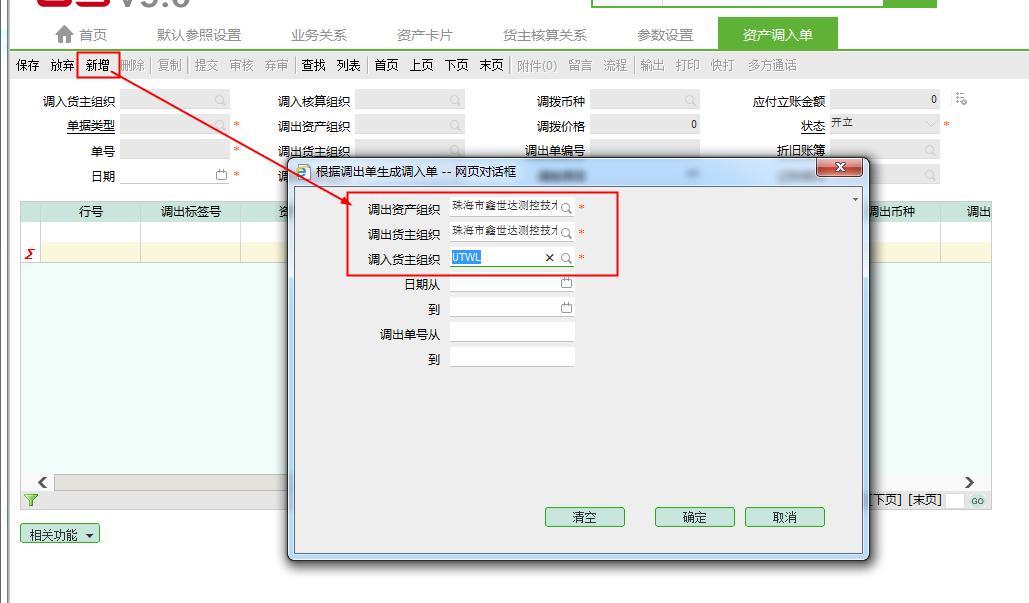Click the layout settings icon beside 应付立账金额
Screen dimensions: 1029x603
(961, 99)
